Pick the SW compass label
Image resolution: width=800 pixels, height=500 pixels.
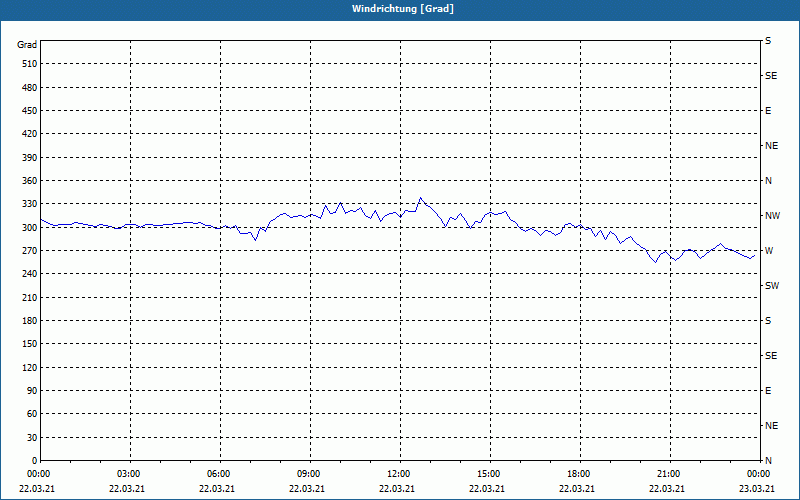(x=772, y=286)
